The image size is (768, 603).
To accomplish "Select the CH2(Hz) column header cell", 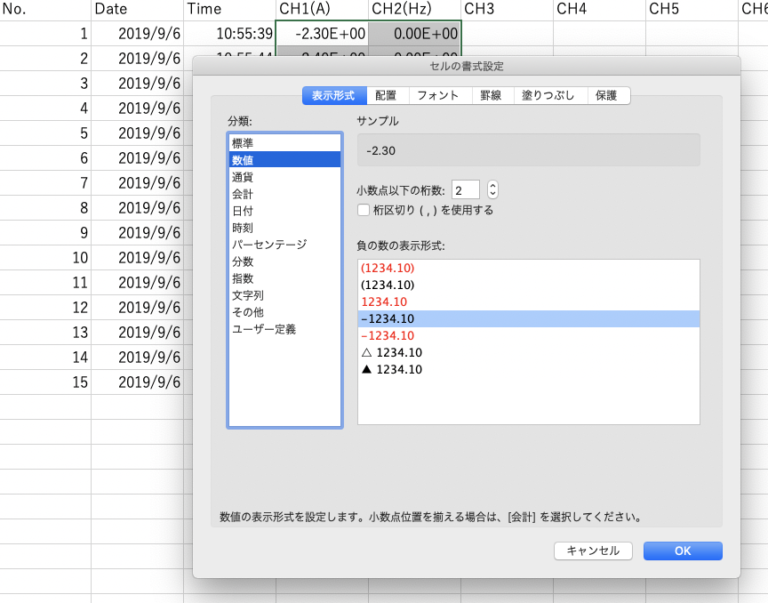I will (x=414, y=9).
